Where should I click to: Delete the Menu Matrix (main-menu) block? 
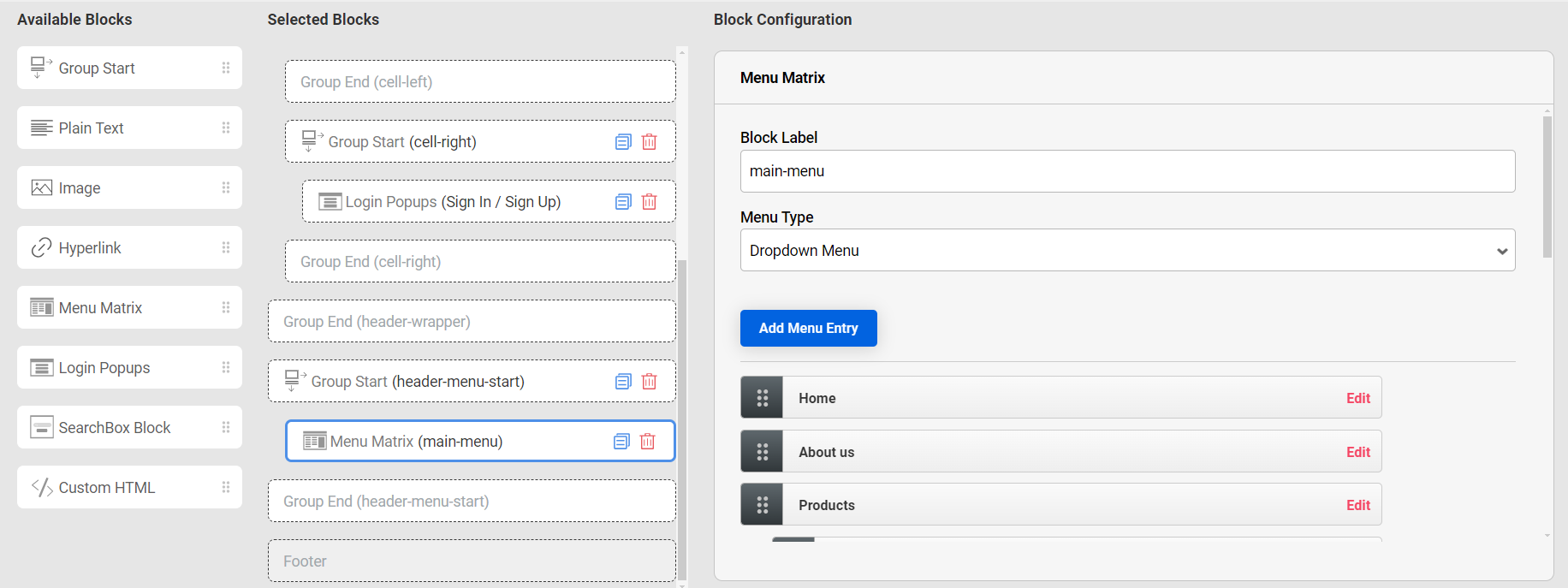point(648,442)
